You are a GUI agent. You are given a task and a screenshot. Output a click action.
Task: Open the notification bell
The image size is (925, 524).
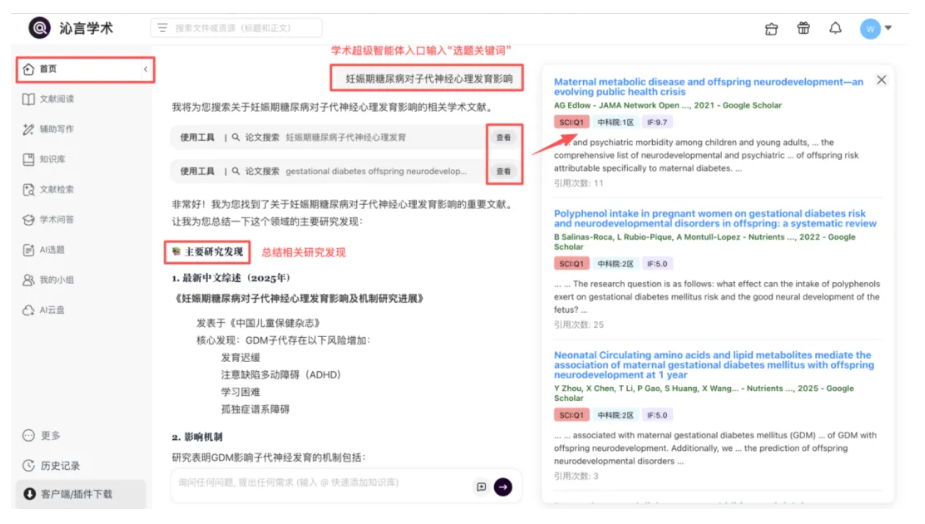pyautogui.click(x=835, y=28)
